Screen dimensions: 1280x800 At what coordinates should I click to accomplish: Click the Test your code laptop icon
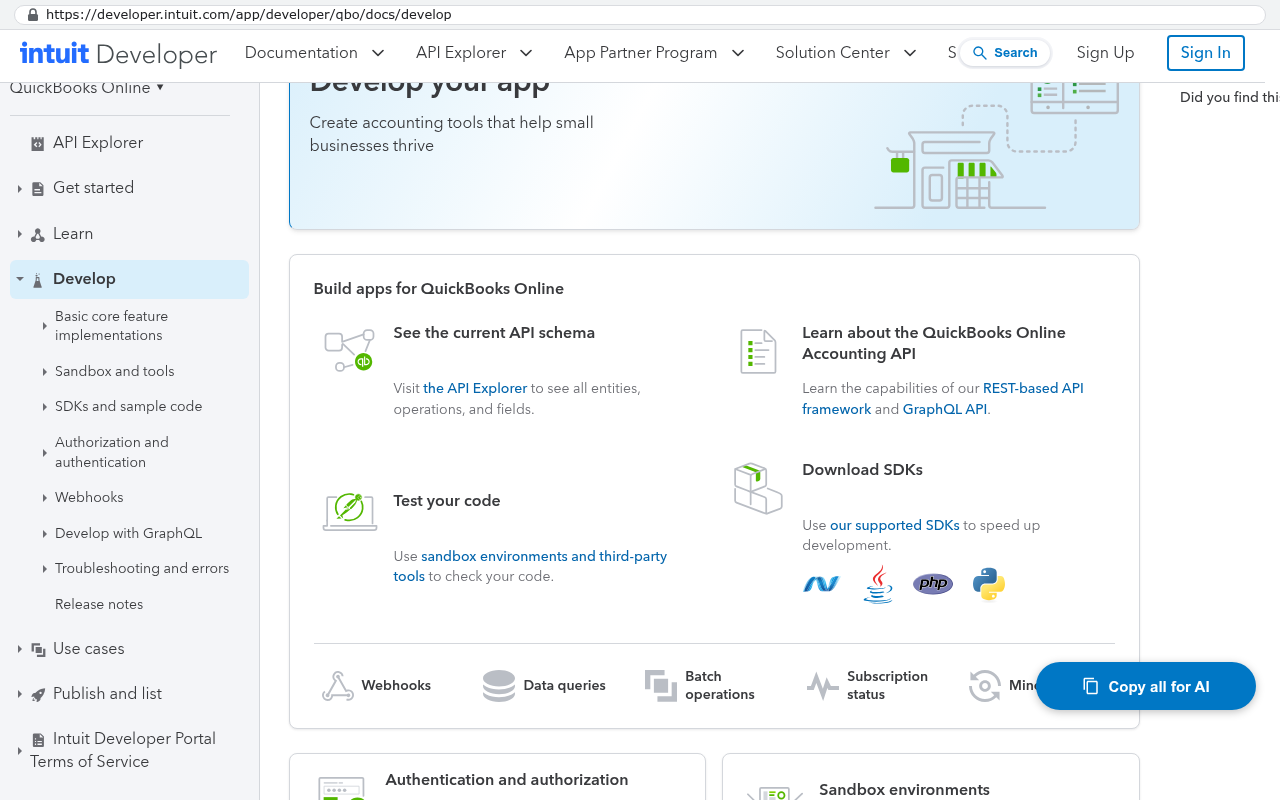[350, 511]
